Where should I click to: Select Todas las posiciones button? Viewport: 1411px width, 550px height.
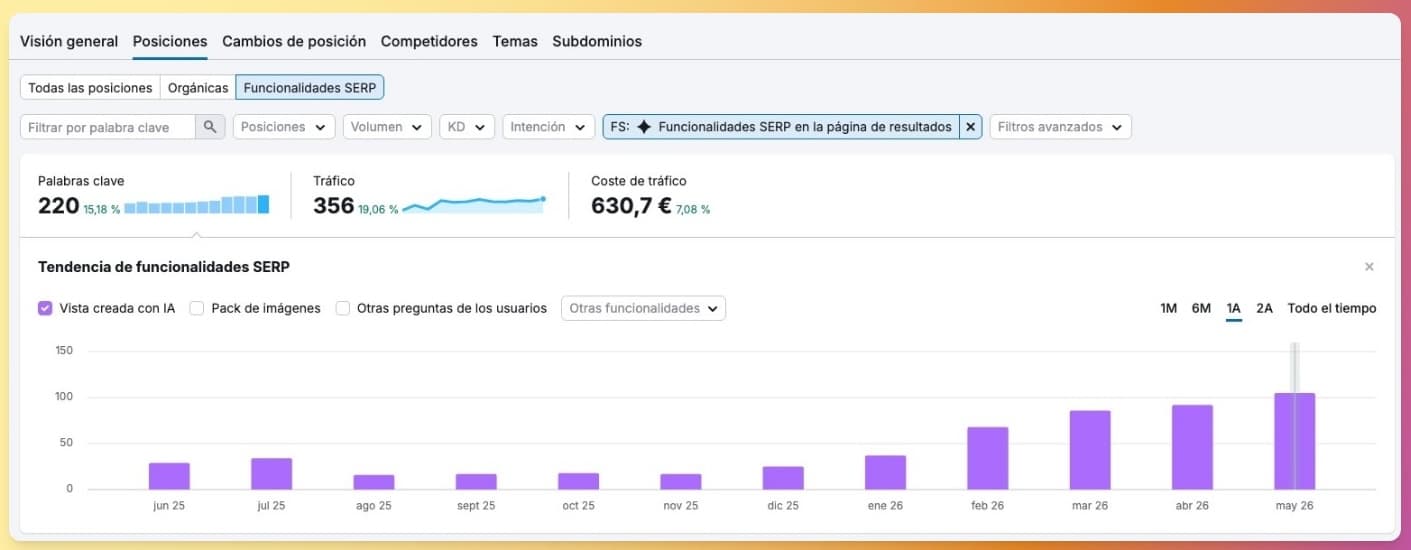click(90, 88)
